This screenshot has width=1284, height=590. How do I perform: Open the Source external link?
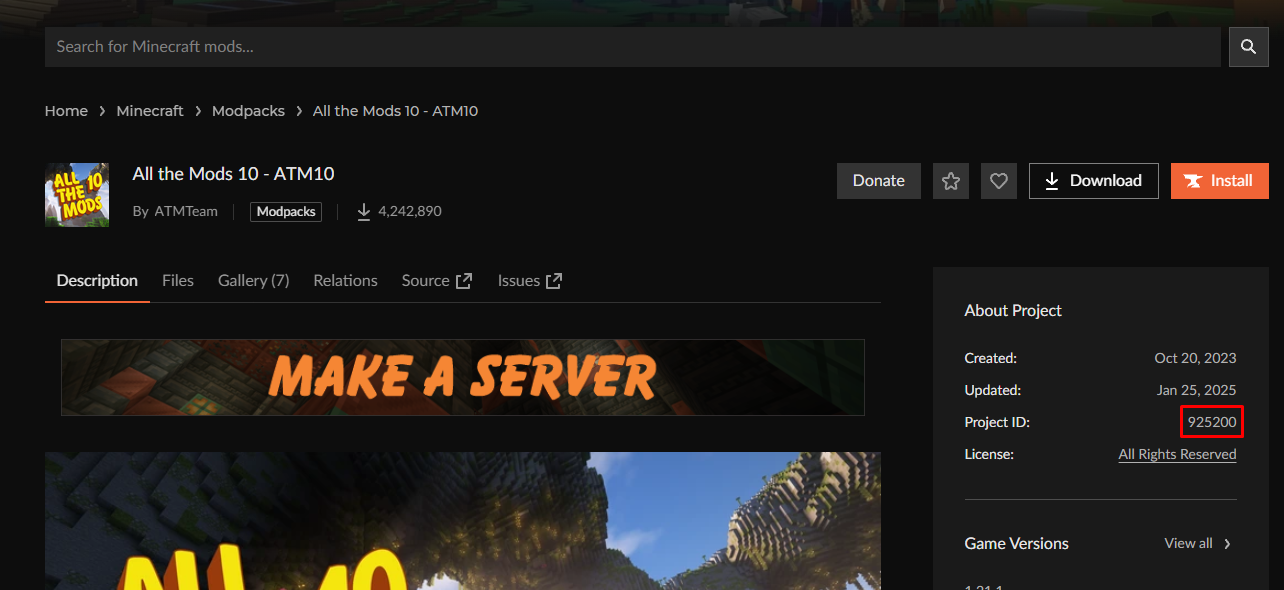click(x=436, y=281)
